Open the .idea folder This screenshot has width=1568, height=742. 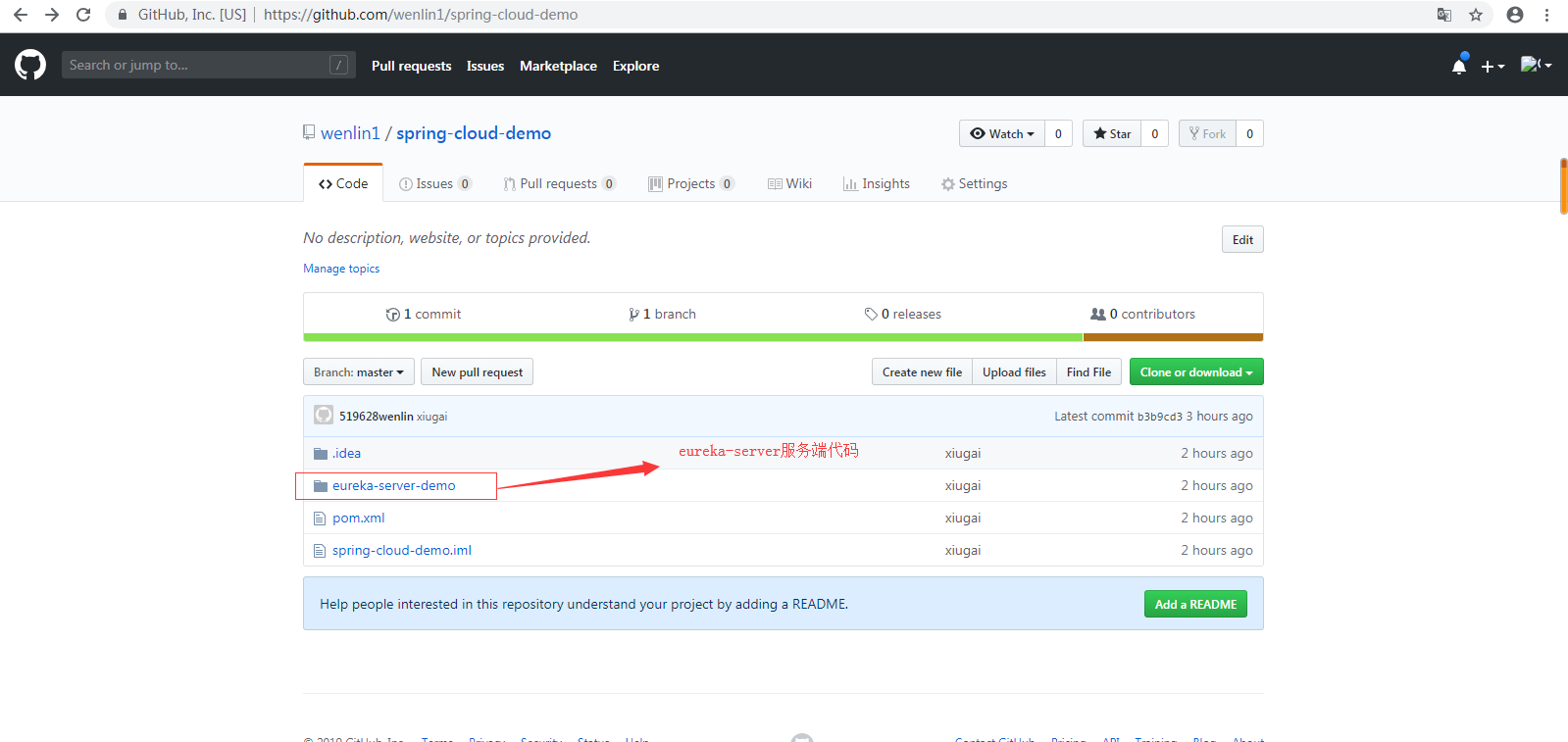tap(346, 453)
